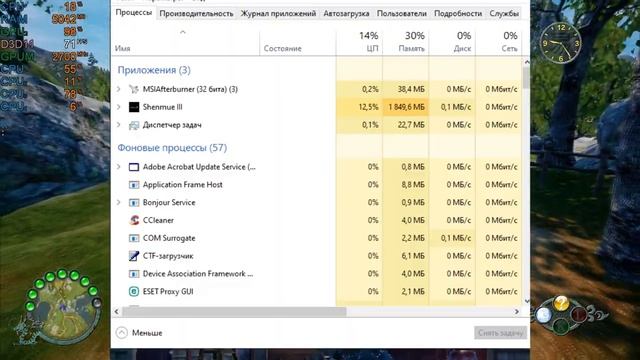Viewport: 640px width, 360px height.
Task: Select the Shenmue III process name
Action: click(x=162, y=107)
